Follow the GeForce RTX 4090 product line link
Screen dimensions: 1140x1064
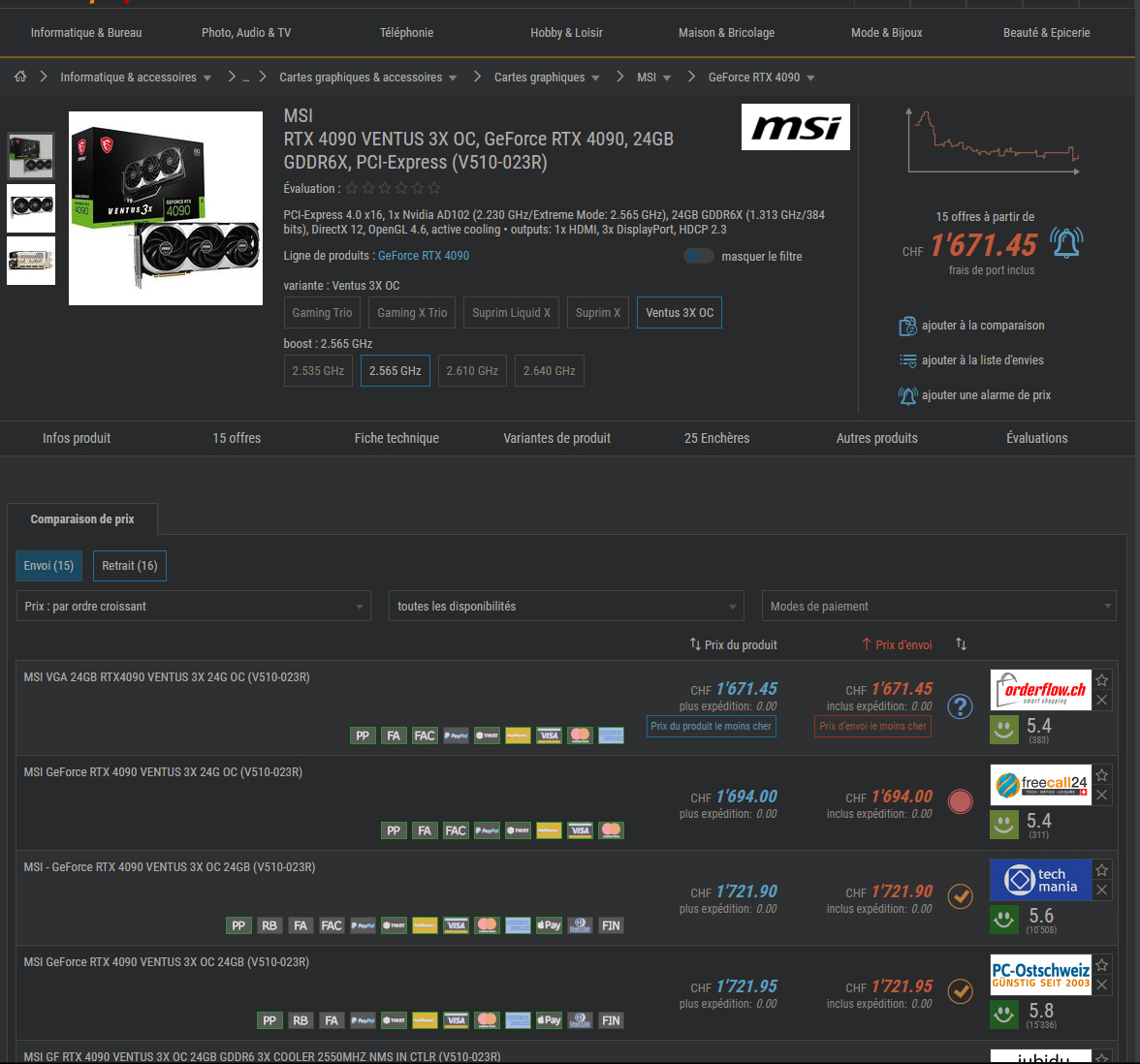[x=423, y=256]
